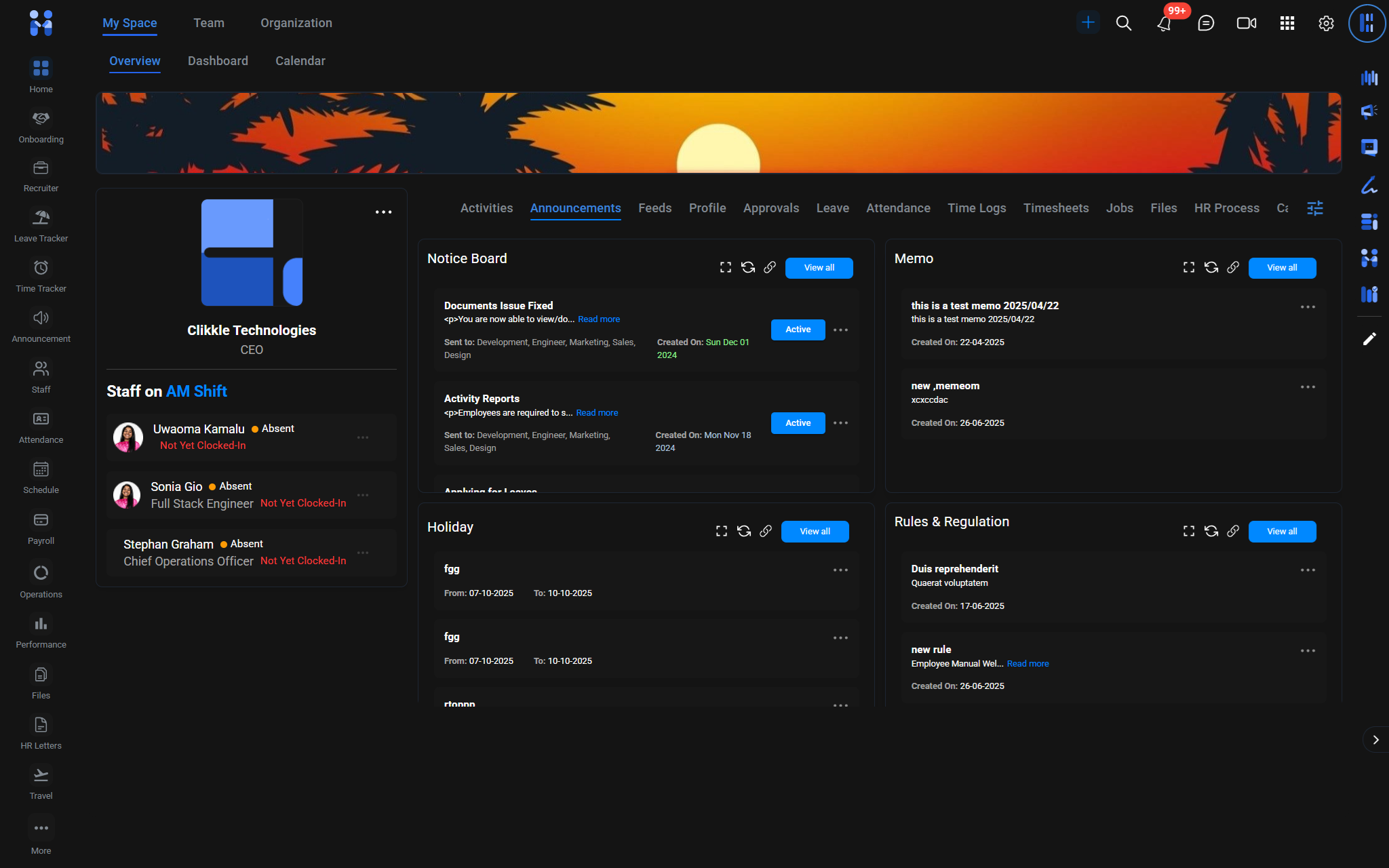
Task: Open the apps grid launcher
Action: [x=1287, y=23]
